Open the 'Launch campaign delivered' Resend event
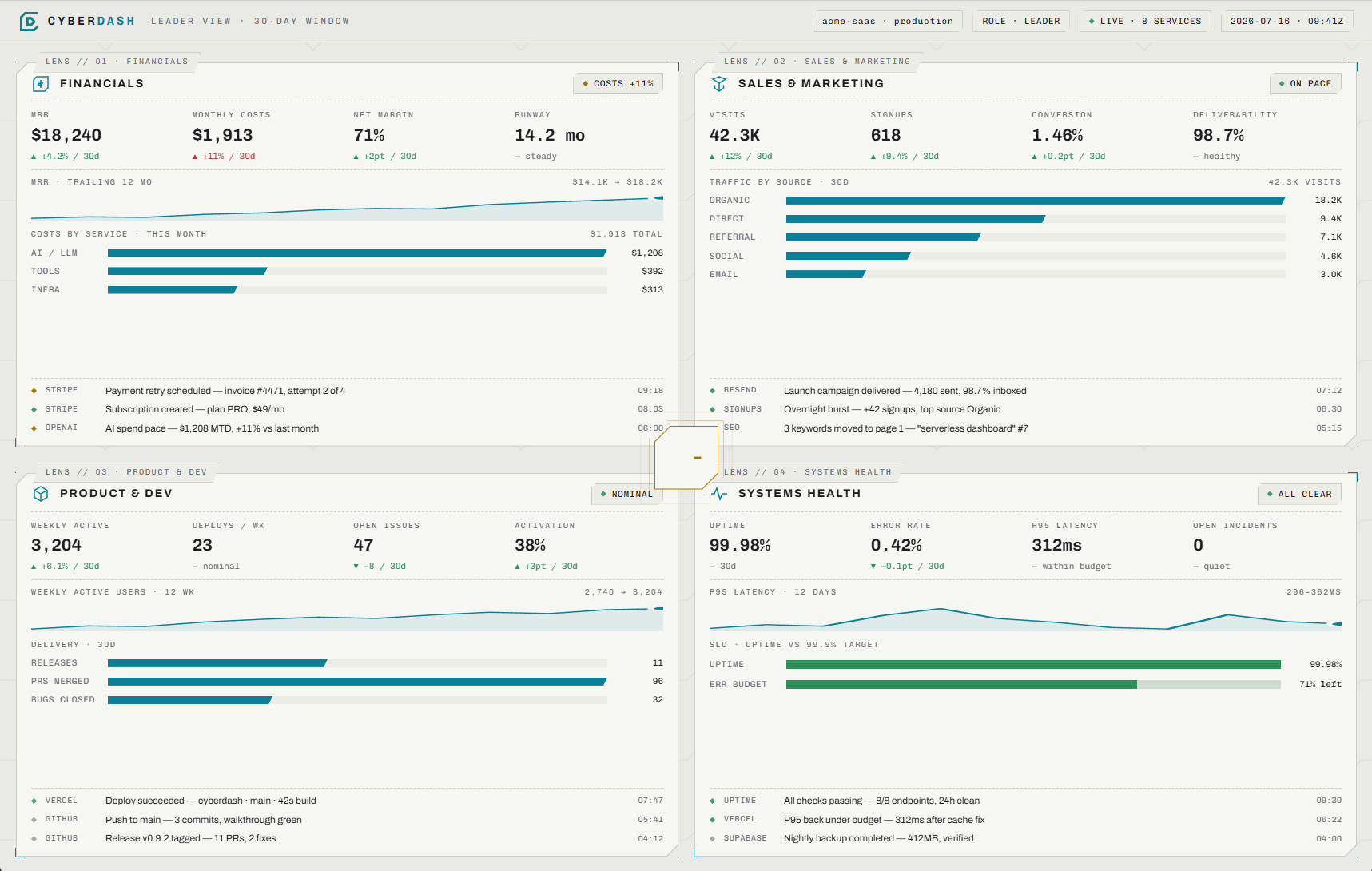 (x=1025, y=391)
